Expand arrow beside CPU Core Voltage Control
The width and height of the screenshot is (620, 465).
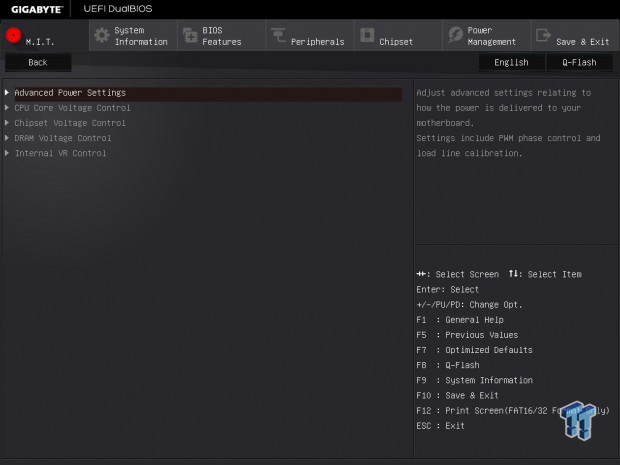click(x=7, y=108)
